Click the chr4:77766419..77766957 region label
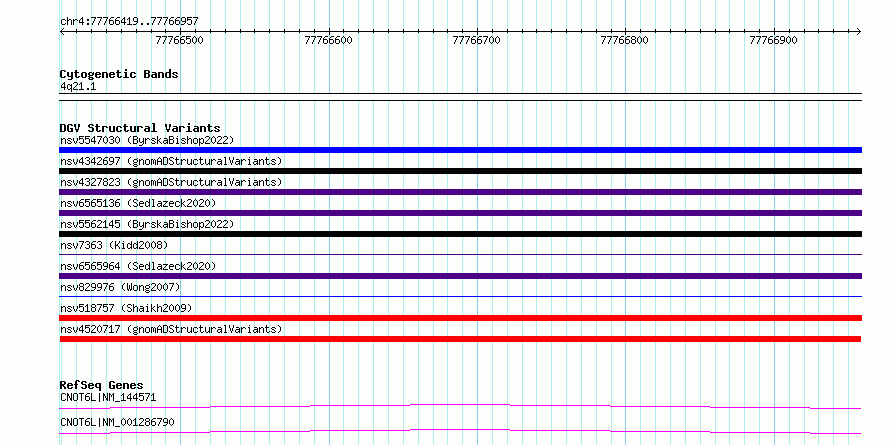 (129, 22)
